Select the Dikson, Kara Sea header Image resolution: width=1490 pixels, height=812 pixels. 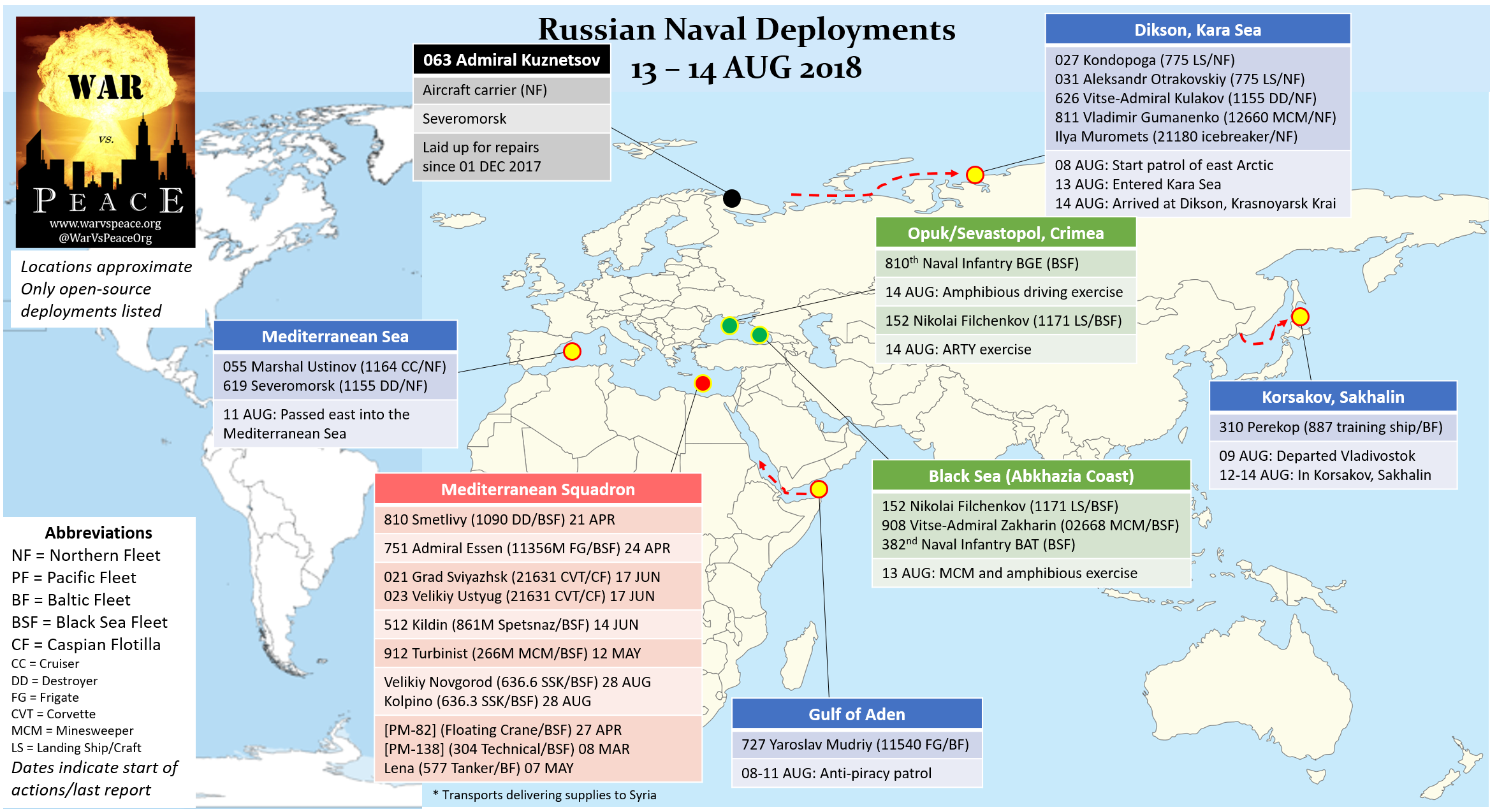point(1197,30)
